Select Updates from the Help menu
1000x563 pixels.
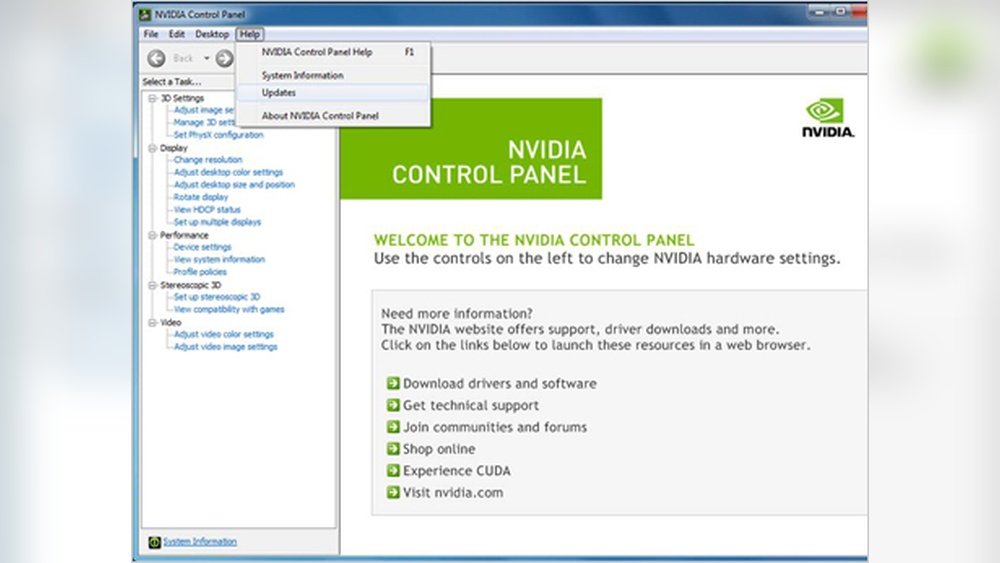279,93
